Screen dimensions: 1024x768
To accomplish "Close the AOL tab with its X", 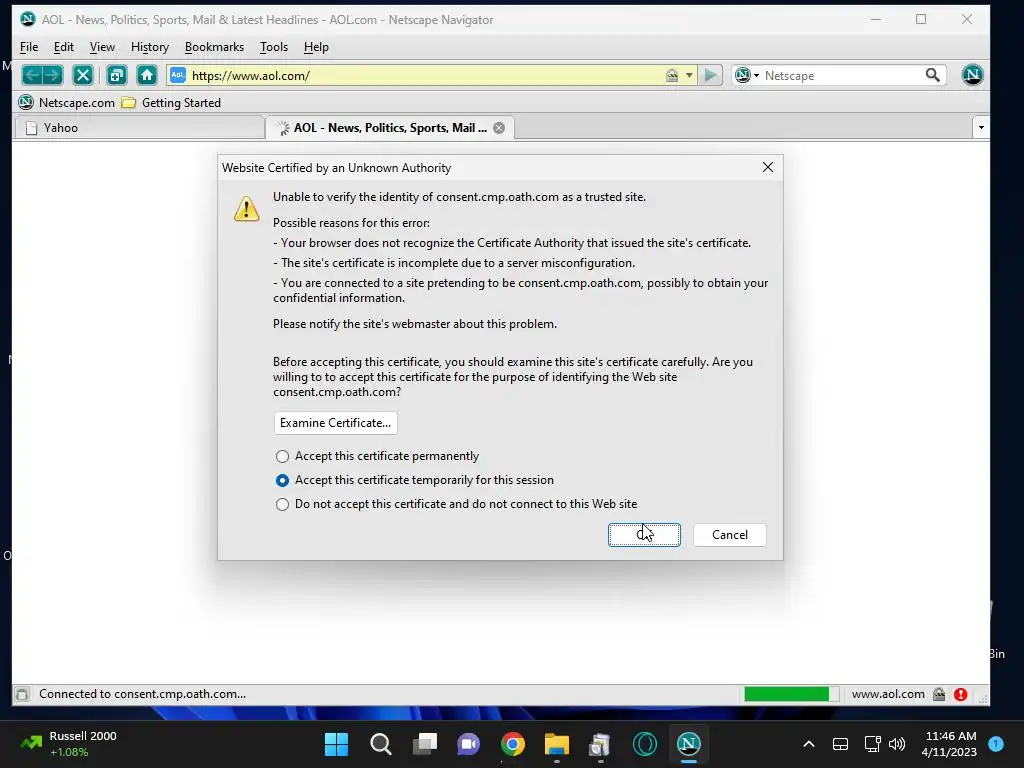I will pyautogui.click(x=499, y=128).
